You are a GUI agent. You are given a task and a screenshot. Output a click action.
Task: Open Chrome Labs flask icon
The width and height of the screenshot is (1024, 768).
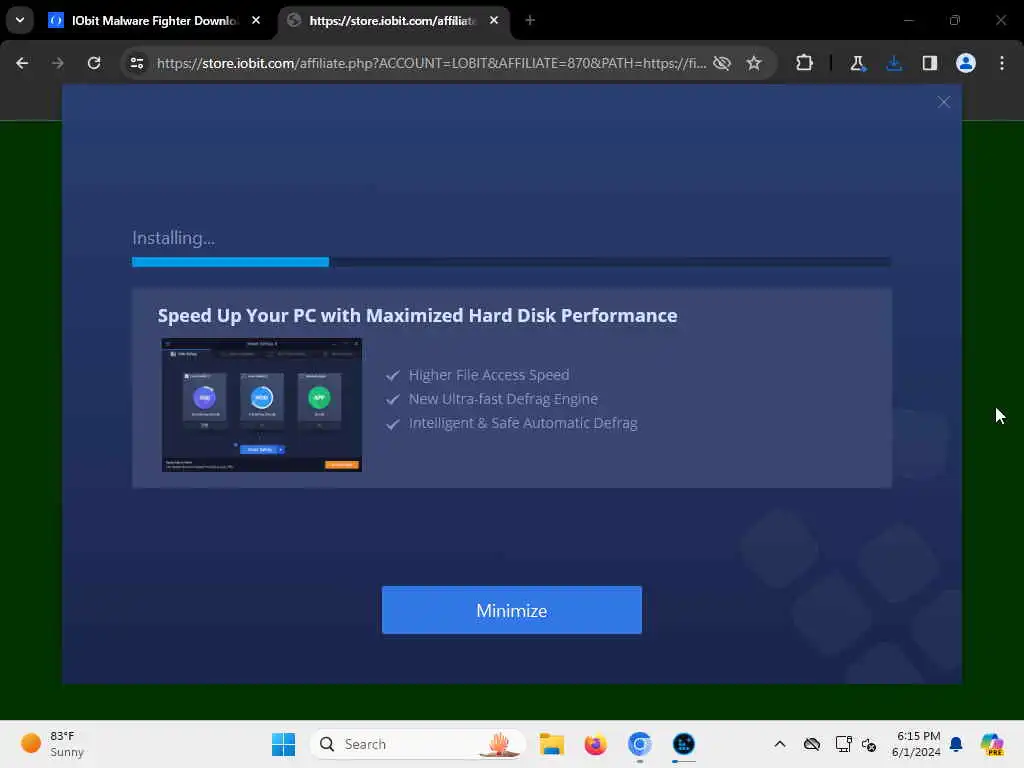tap(857, 63)
